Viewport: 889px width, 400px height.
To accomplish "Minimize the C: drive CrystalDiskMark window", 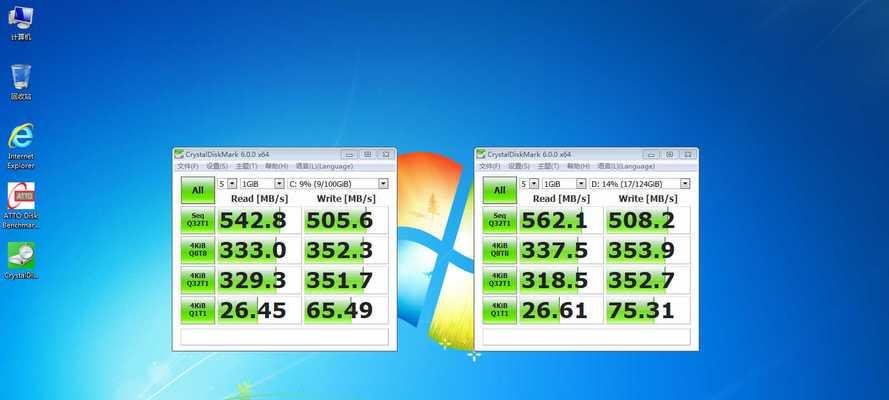I will point(349,154).
